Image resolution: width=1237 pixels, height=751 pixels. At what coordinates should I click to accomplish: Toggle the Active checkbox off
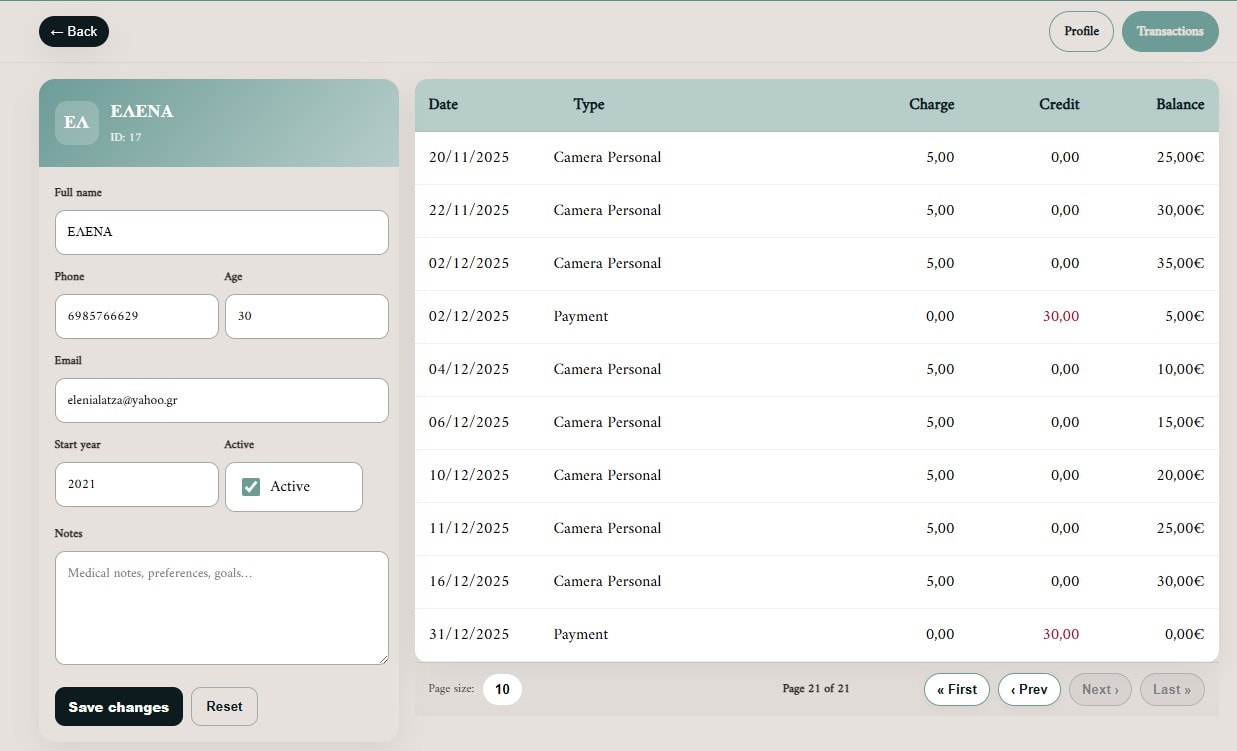point(250,487)
